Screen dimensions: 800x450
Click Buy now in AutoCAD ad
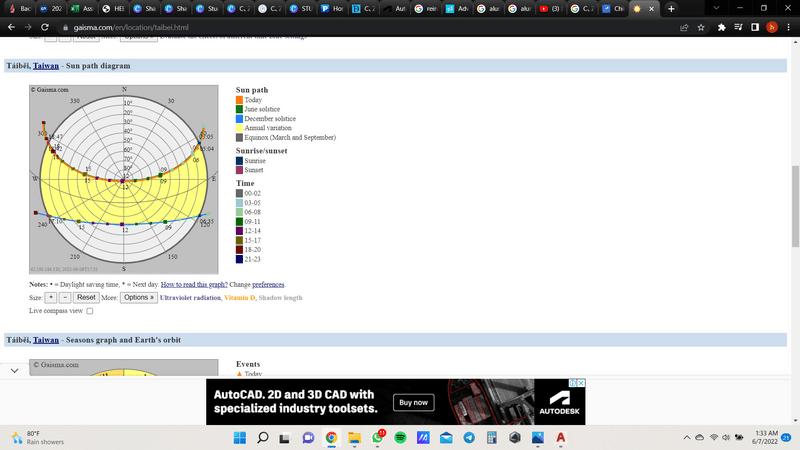tap(414, 403)
